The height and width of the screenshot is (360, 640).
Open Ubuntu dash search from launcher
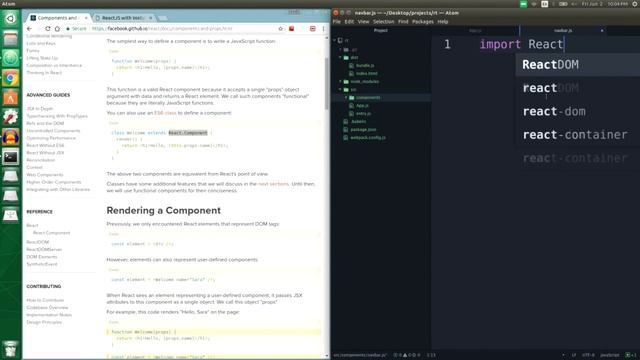coord(10,18)
